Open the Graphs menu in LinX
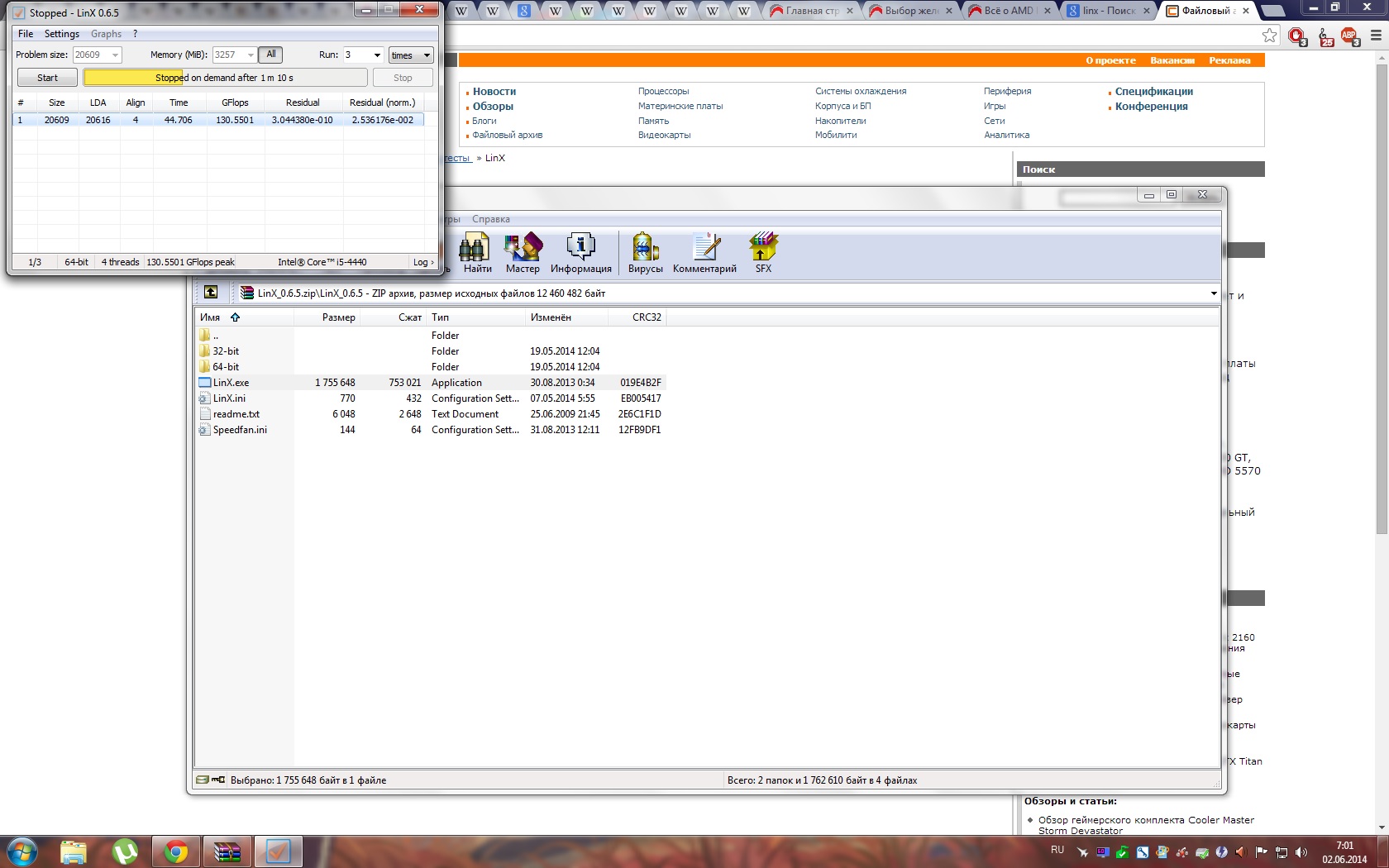Viewport: 1389px width, 868px height. pos(106,34)
